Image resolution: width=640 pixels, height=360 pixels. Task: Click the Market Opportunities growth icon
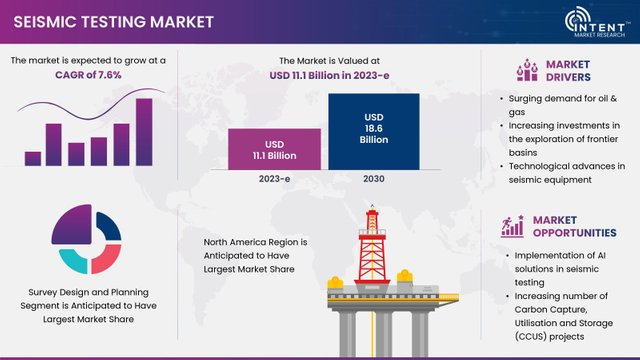pos(512,226)
